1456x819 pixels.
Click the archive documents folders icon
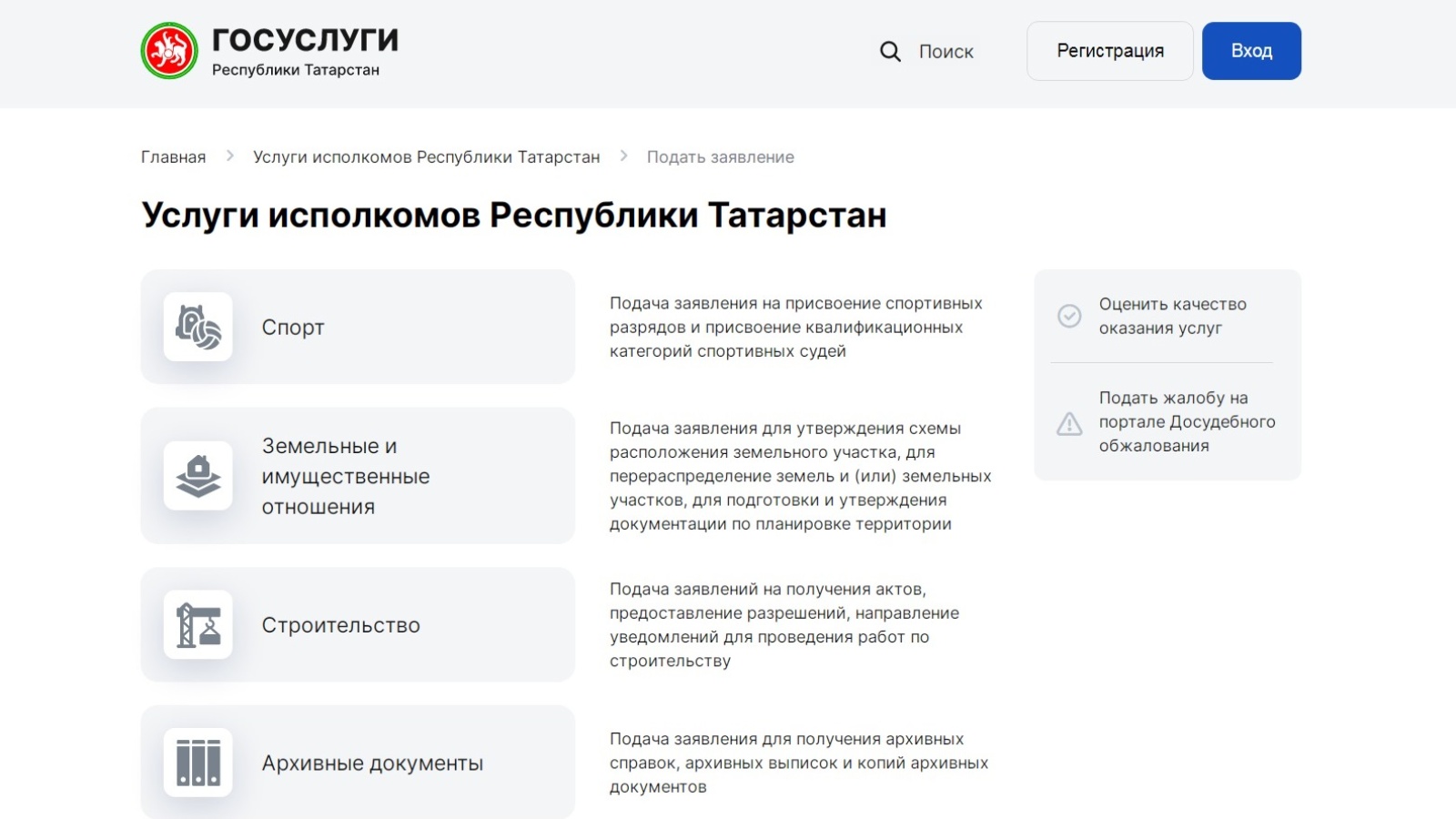[198, 763]
